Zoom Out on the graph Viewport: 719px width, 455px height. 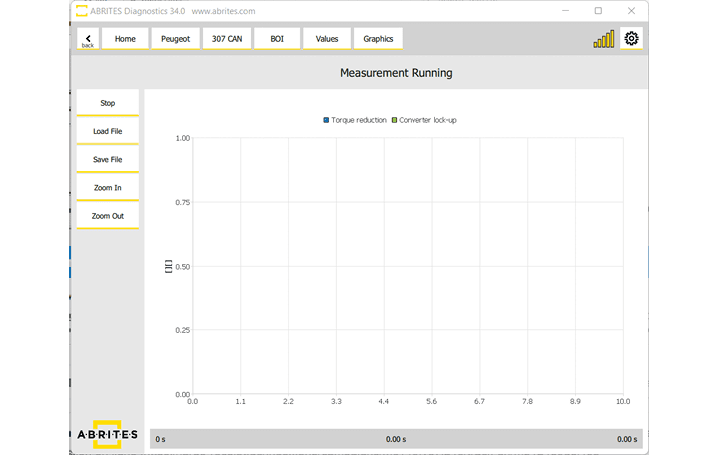click(108, 215)
